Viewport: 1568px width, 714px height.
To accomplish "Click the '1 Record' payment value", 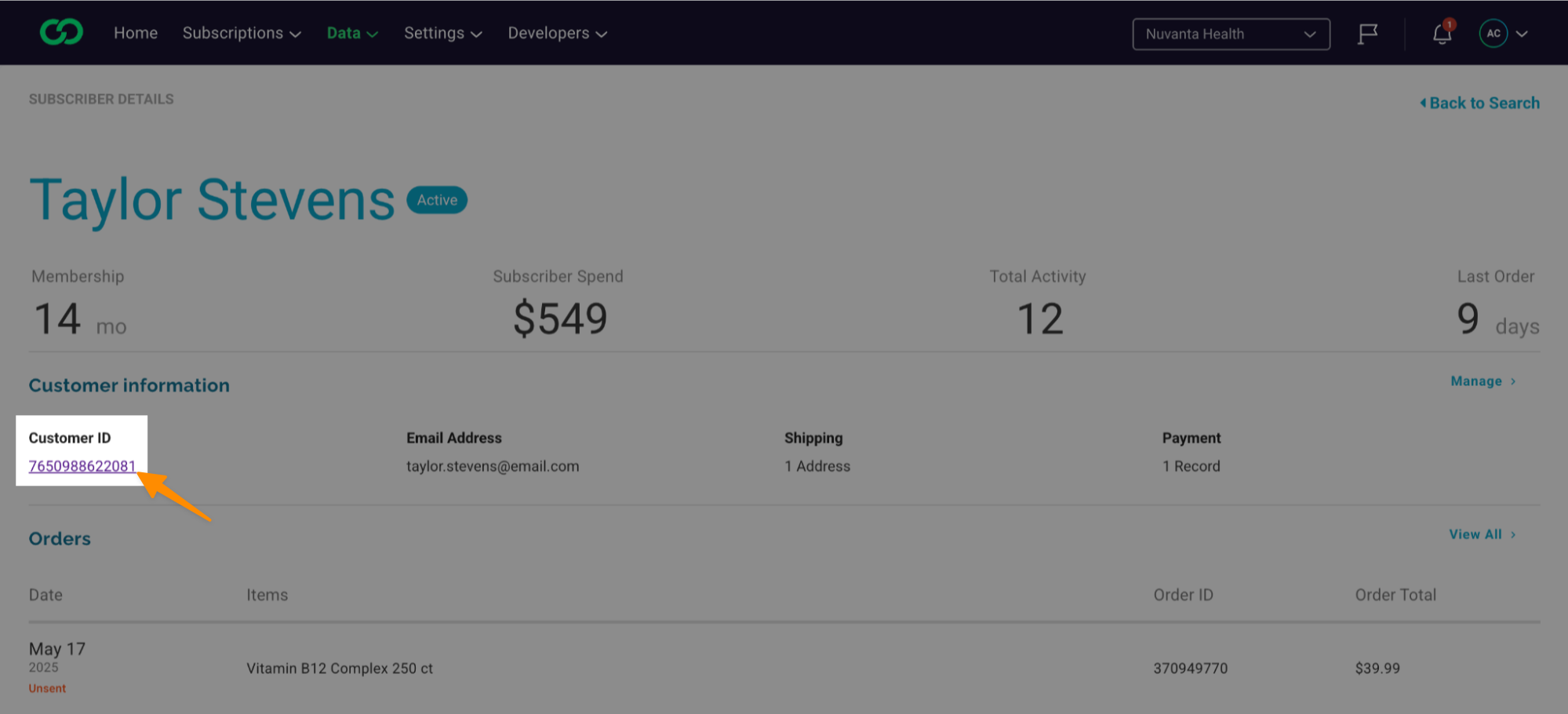I will 1191,466.
